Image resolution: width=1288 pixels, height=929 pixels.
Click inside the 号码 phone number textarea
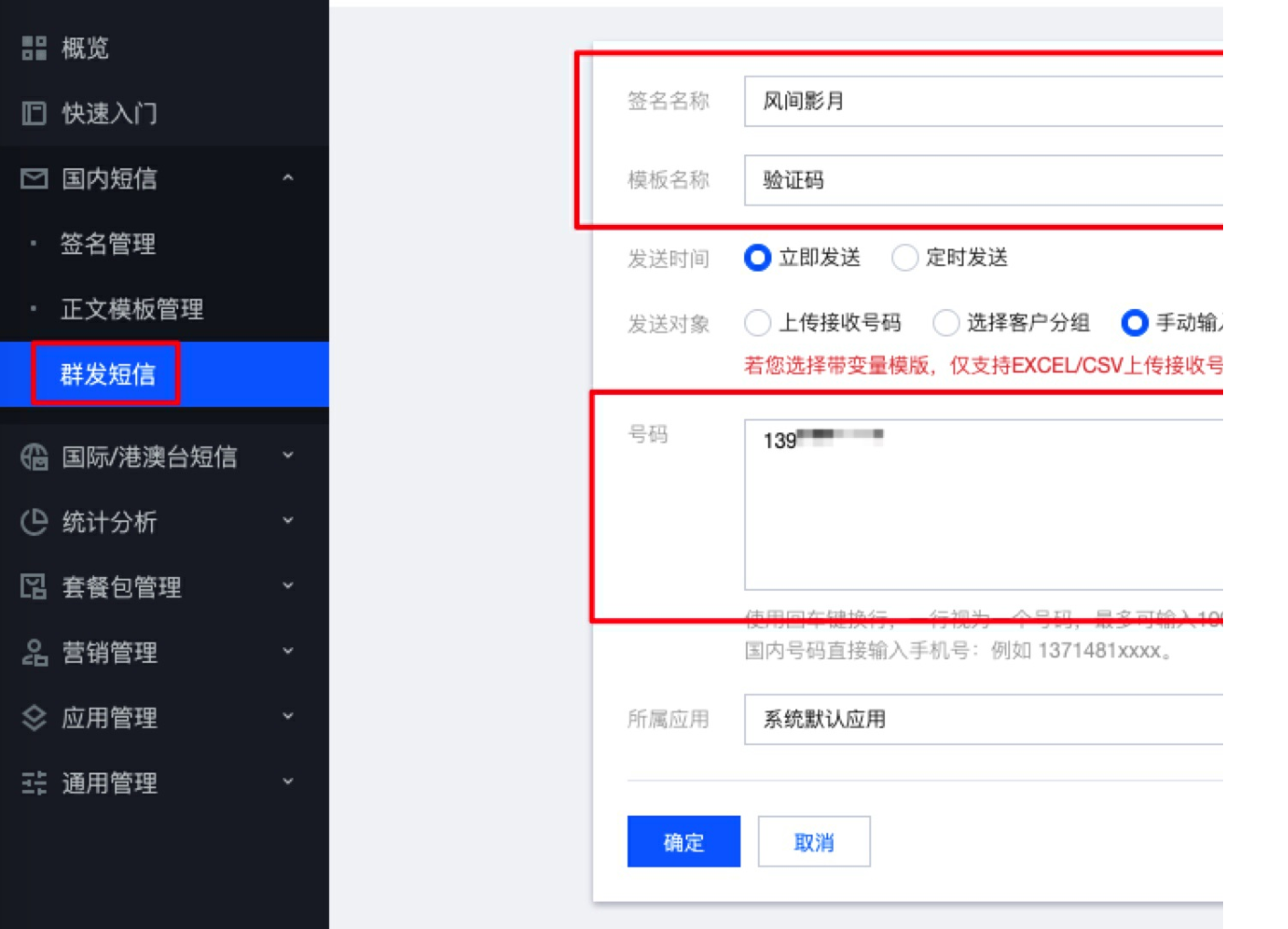[x=984, y=505]
